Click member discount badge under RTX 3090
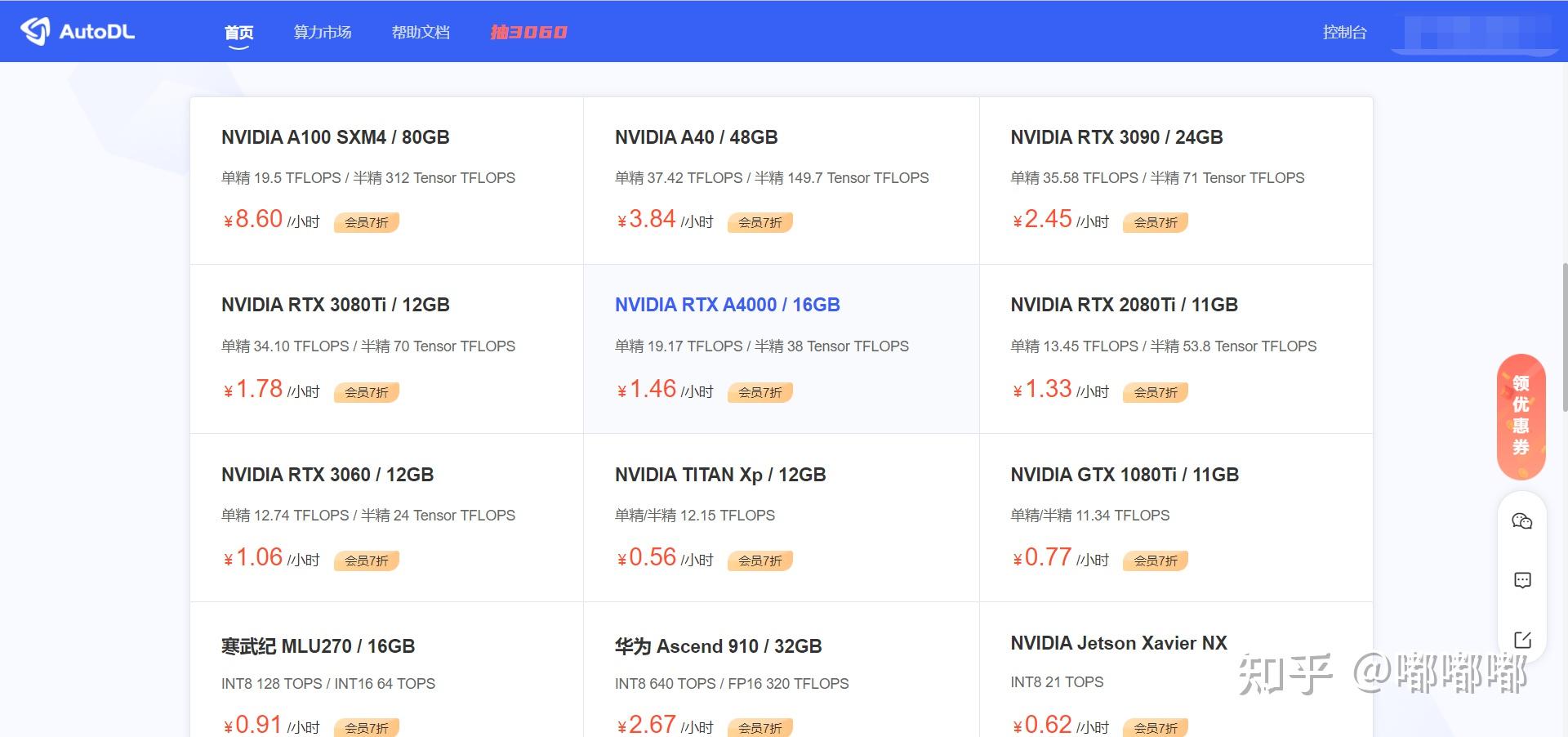1568x737 pixels. click(x=1155, y=222)
